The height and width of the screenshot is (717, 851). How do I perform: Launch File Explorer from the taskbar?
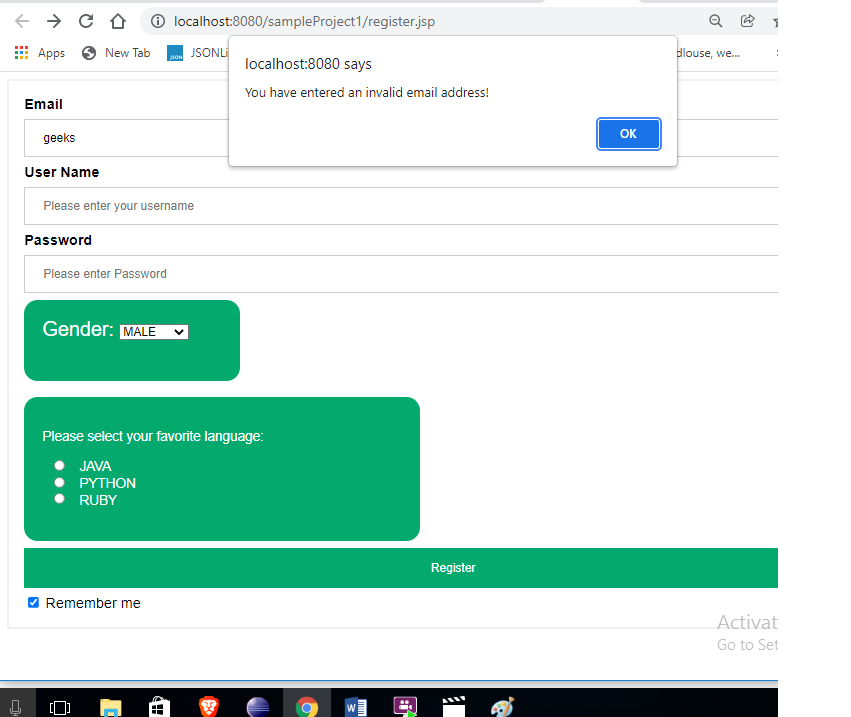pyautogui.click(x=110, y=706)
